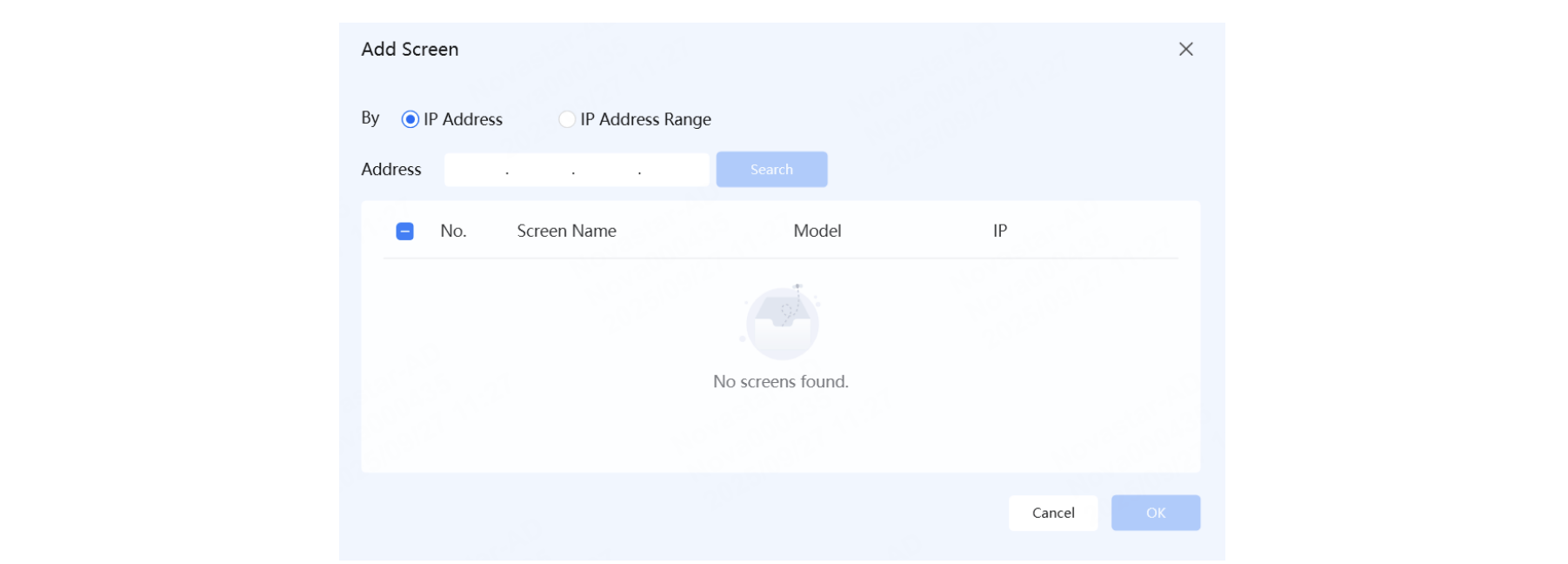Focus the second octet of Address field
This screenshot has width=1568, height=564.
(x=540, y=170)
